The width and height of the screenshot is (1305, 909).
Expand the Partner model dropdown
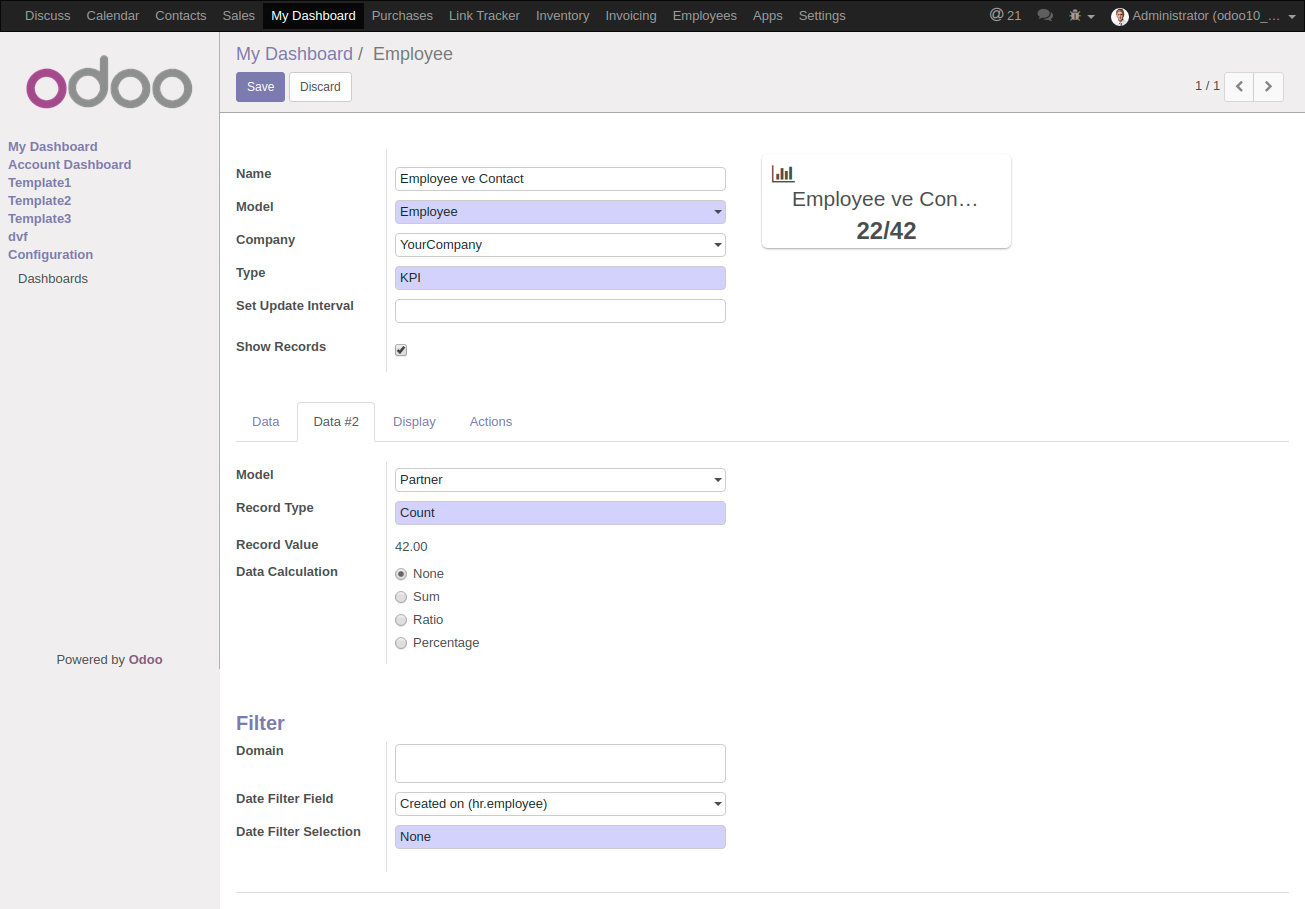560,480
